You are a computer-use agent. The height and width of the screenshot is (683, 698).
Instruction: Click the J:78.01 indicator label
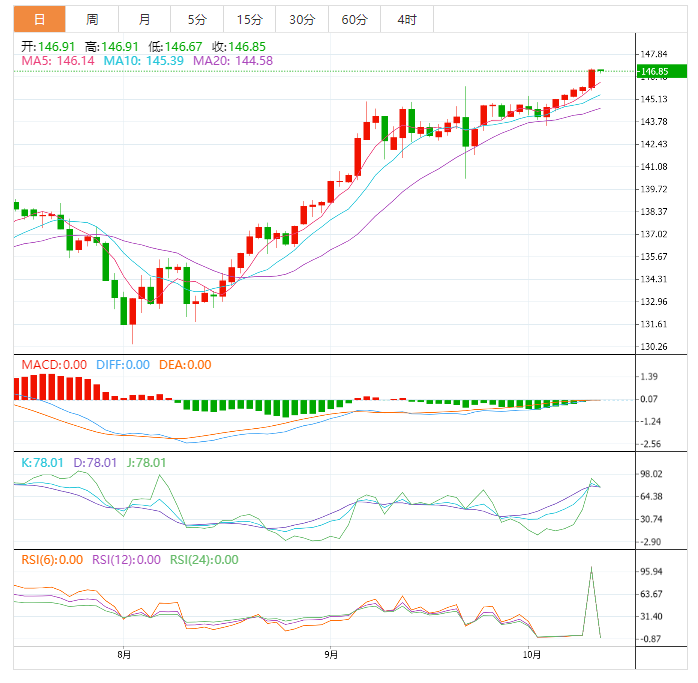(146, 463)
